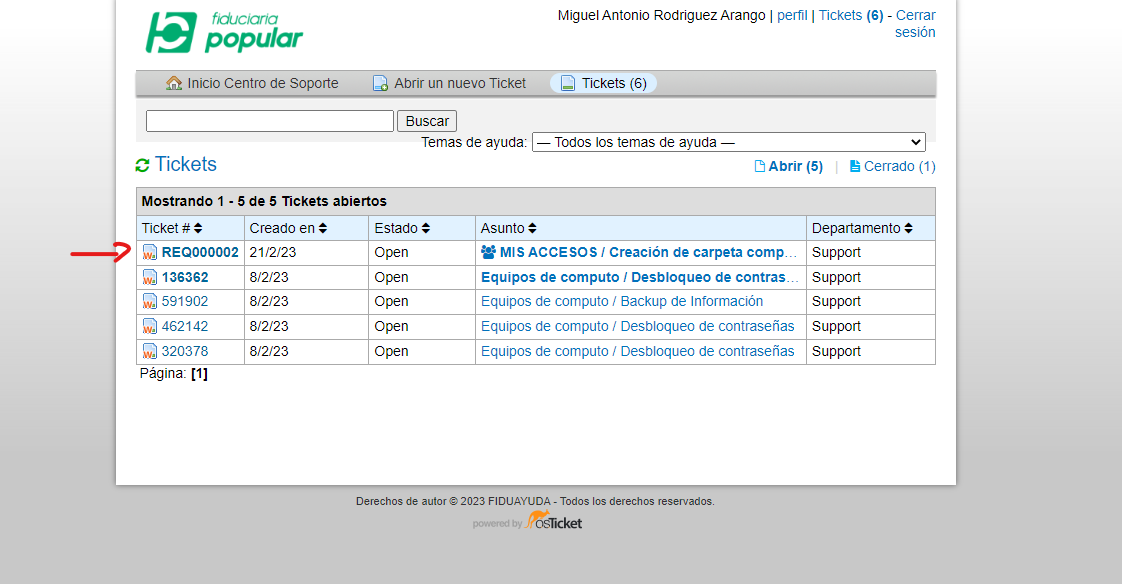Open the Backup de Información ticket

tap(621, 302)
